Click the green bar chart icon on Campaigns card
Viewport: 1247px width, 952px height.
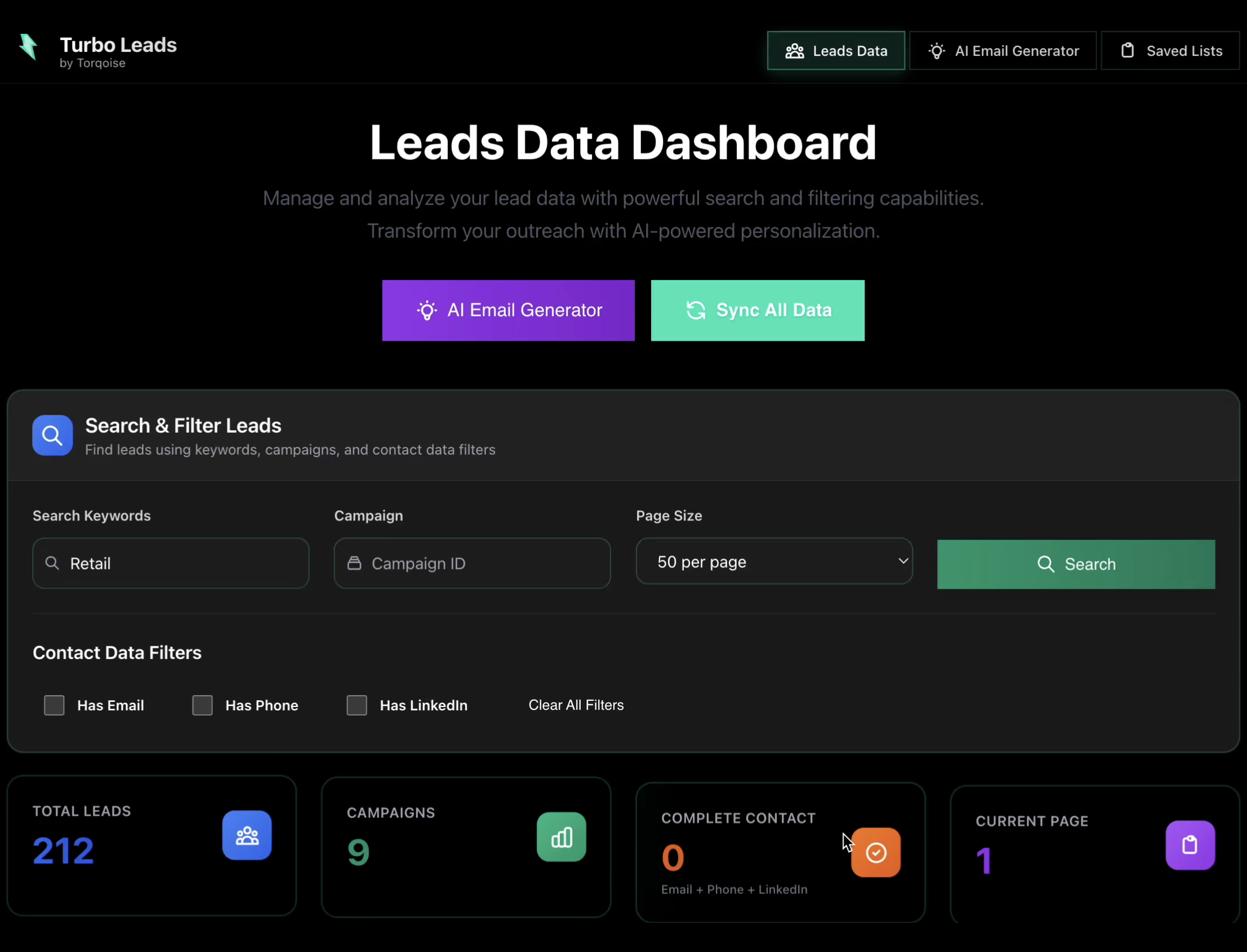[x=561, y=837]
